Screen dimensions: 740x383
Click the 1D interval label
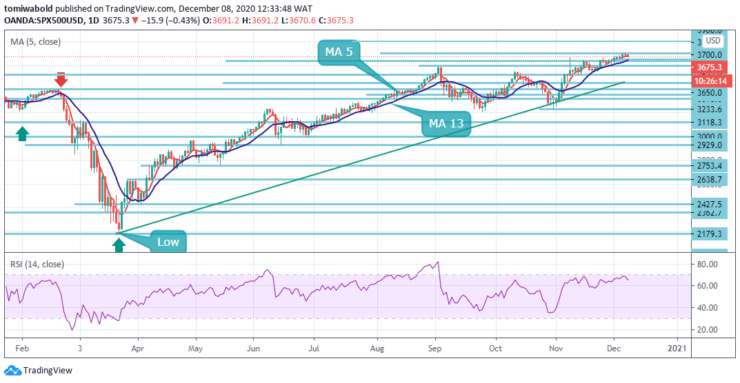point(94,21)
